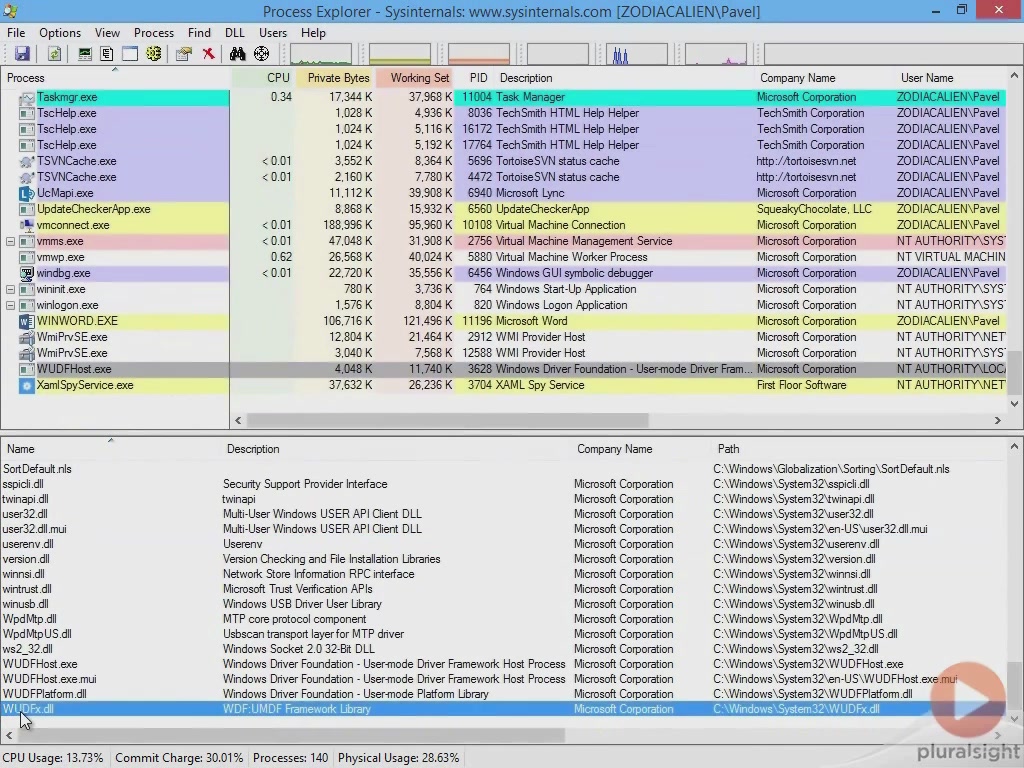Click the DLL pane scroll left arrow
The width and height of the screenshot is (1024, 768).
click(8, 735)
